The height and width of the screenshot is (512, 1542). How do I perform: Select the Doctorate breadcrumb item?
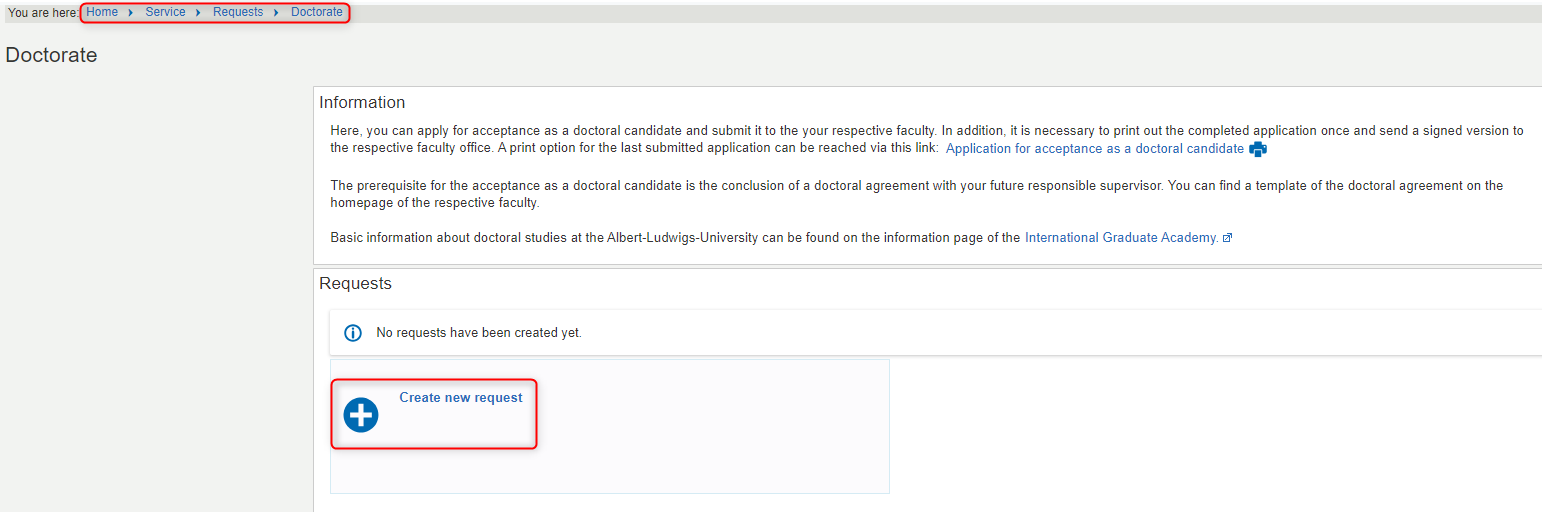(x=317, y=12)
